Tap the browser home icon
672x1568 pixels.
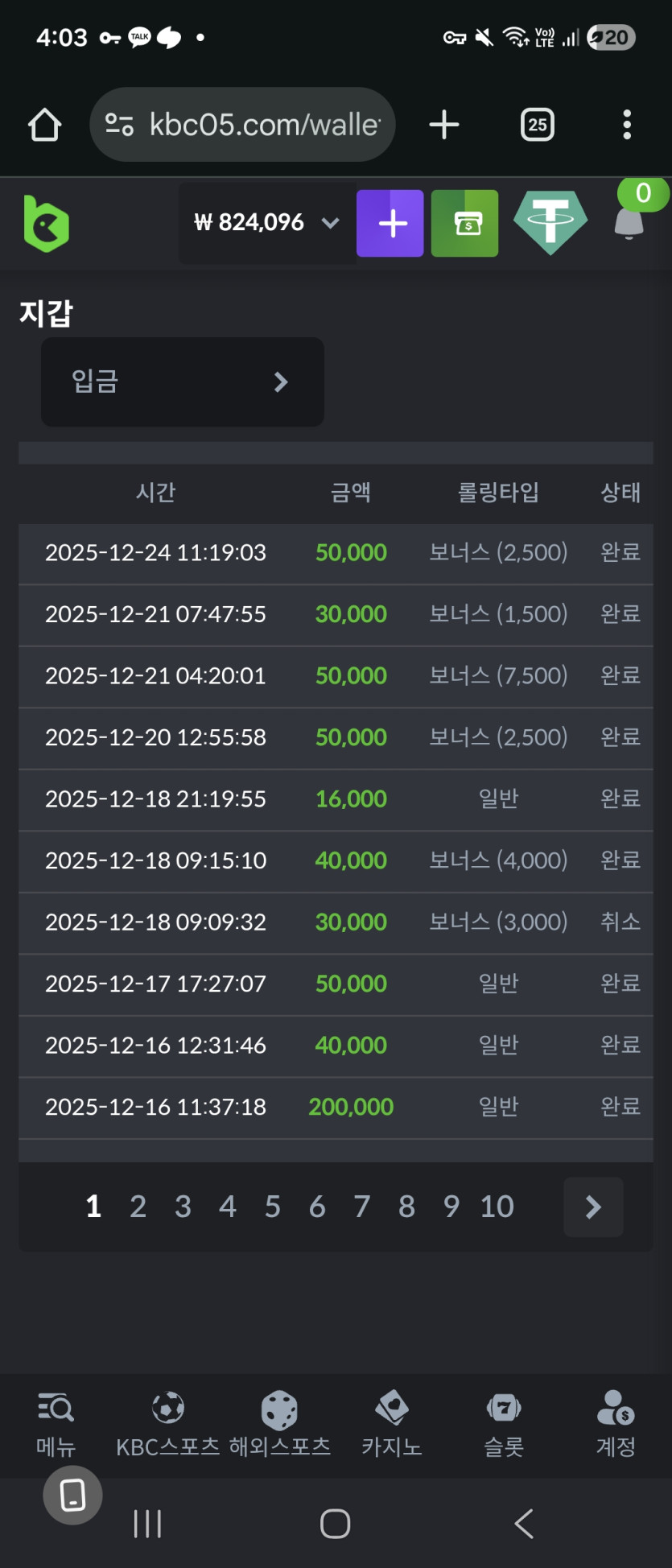44,125
